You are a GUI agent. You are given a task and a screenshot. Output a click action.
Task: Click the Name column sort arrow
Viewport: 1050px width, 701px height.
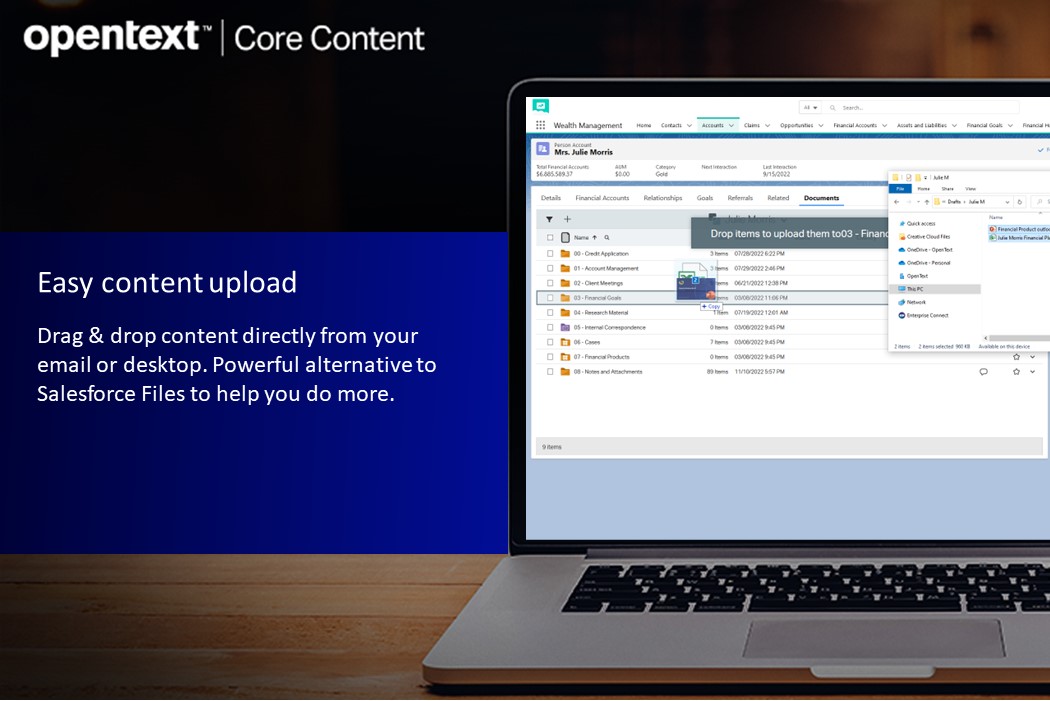(594, 237)
